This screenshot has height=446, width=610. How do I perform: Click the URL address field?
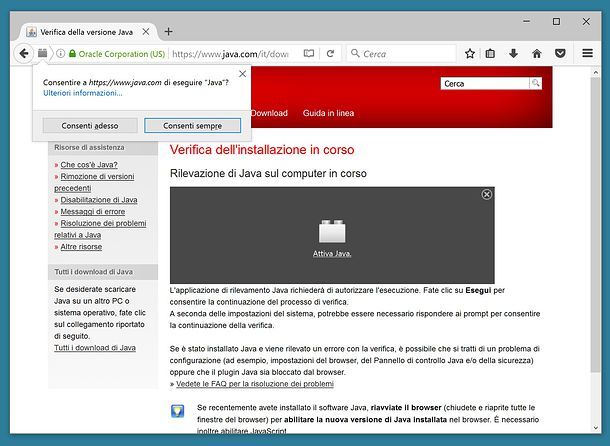230,54
